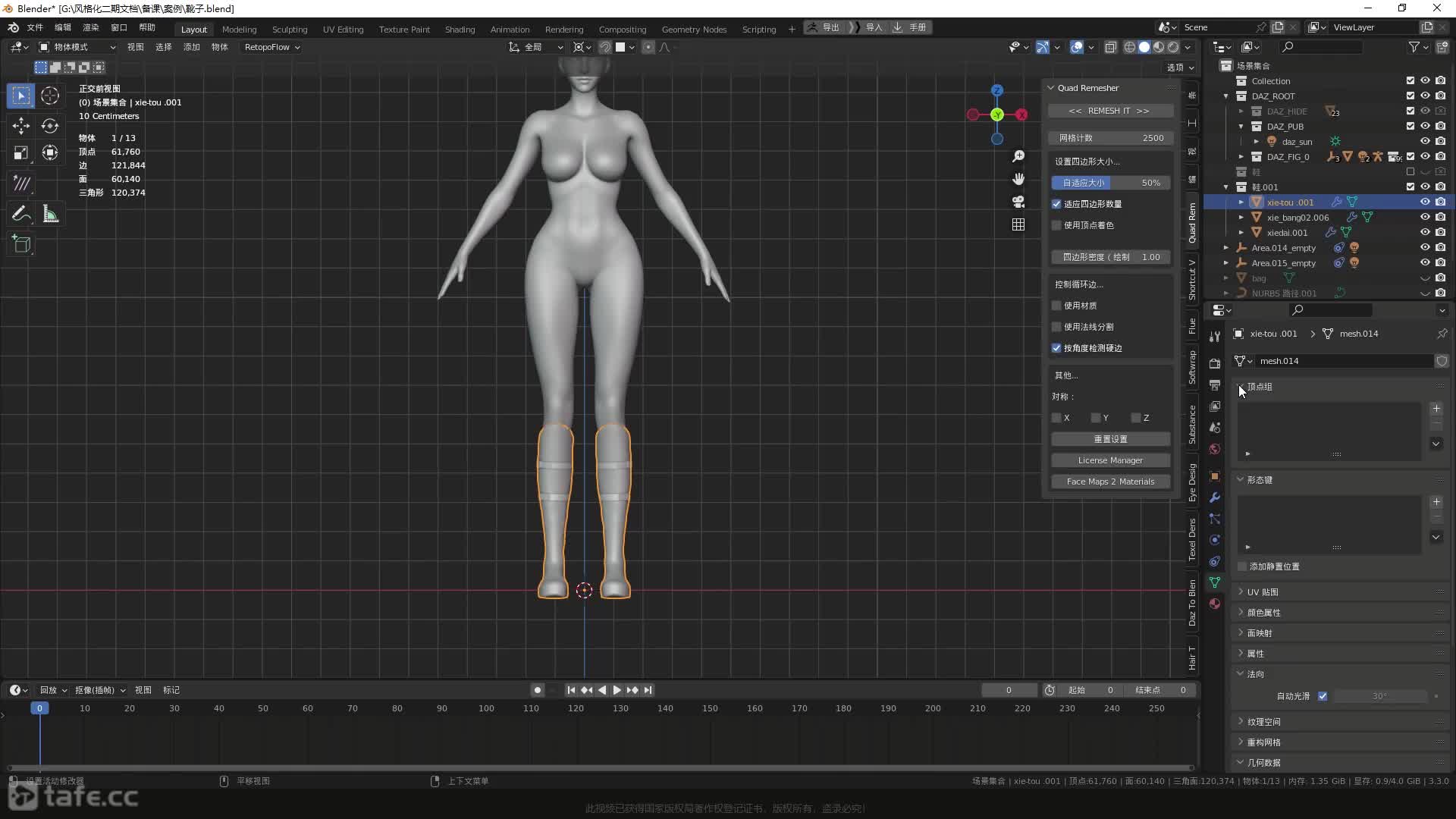
Task: Switch orthographic/perspective grid icon
Action: pos(1018,224)
